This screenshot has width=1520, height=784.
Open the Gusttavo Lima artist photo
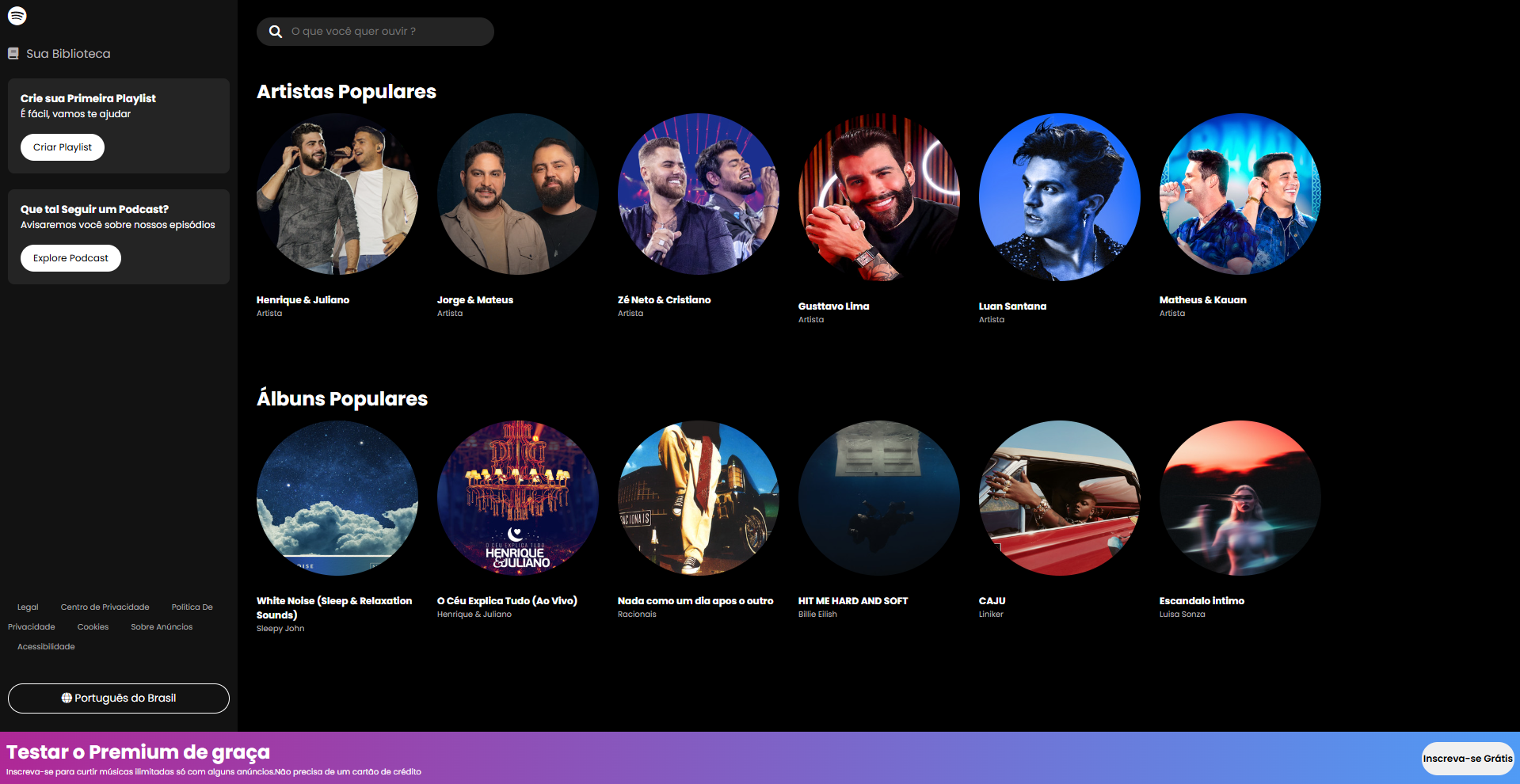(x=879, y=197)
